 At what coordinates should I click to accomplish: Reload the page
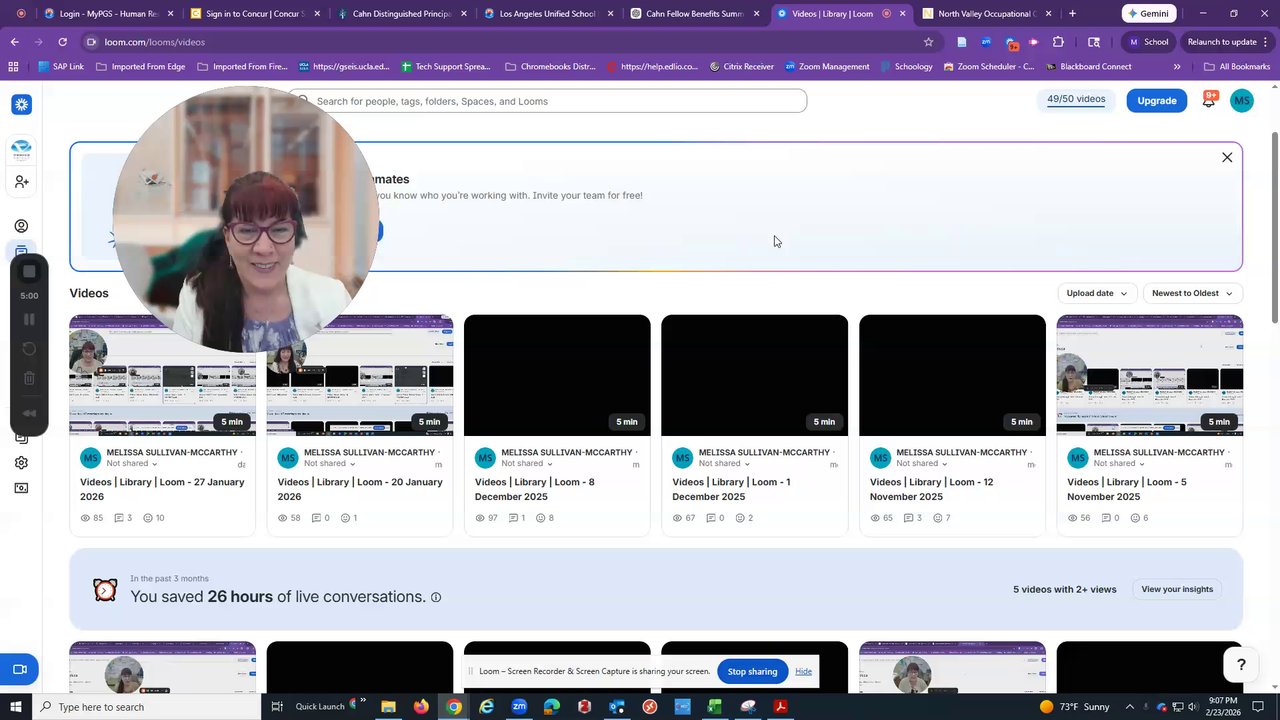pyautogui.click(x=62, y=42)
